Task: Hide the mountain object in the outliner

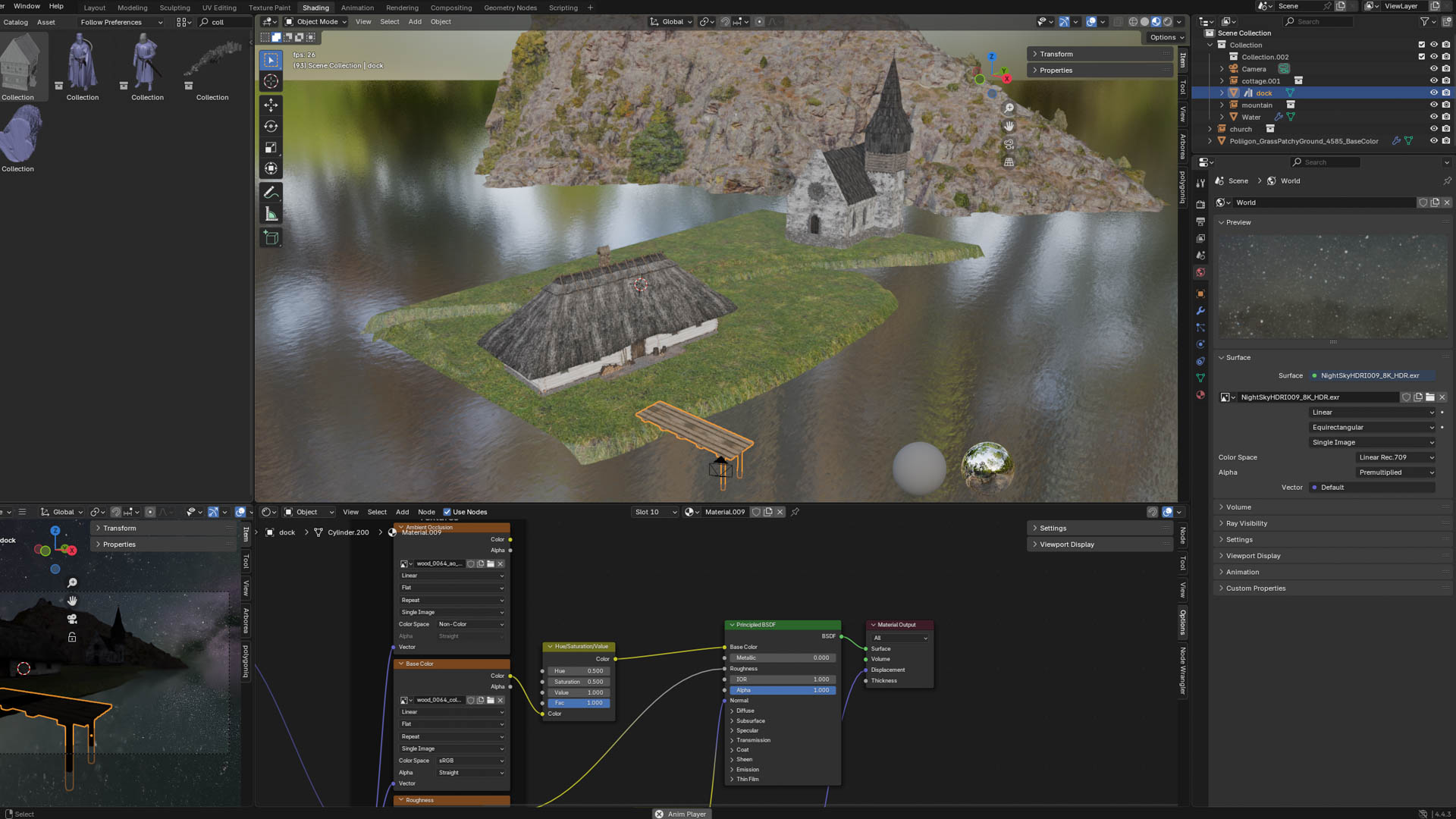Action: click(1433, 105)
